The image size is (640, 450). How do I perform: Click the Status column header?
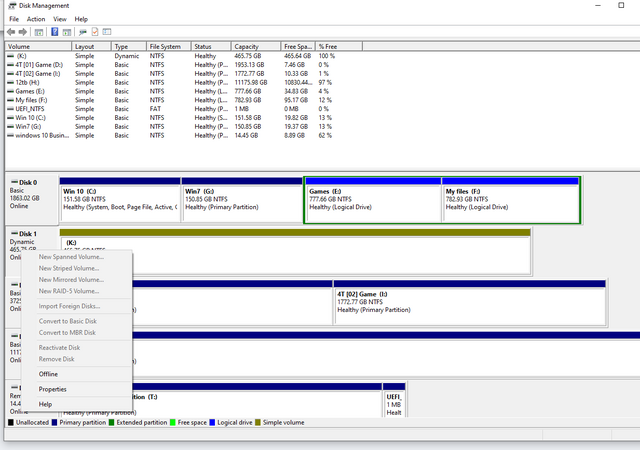(203, 46)
